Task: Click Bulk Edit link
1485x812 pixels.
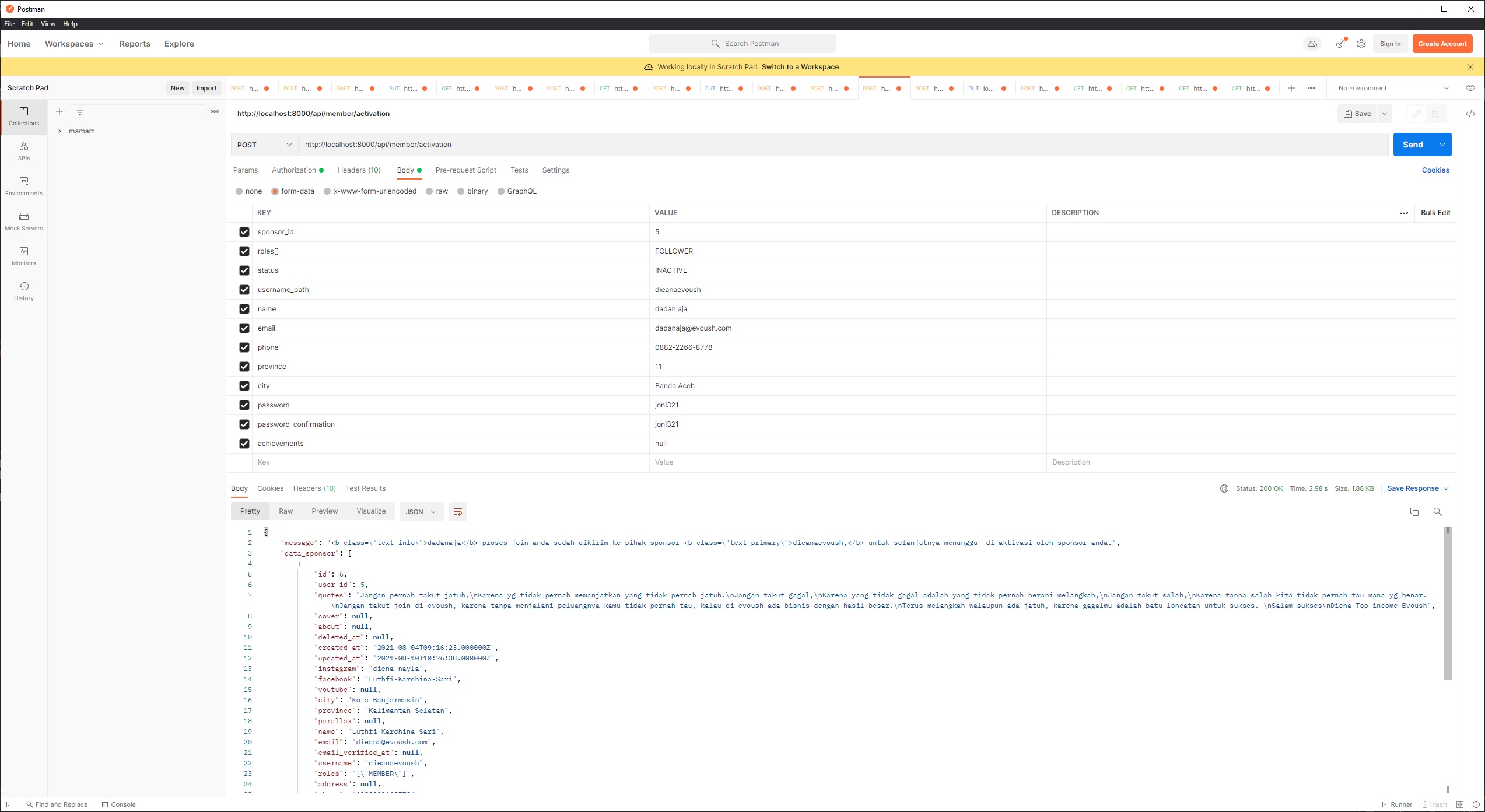Action: [x=1435, y=213]
